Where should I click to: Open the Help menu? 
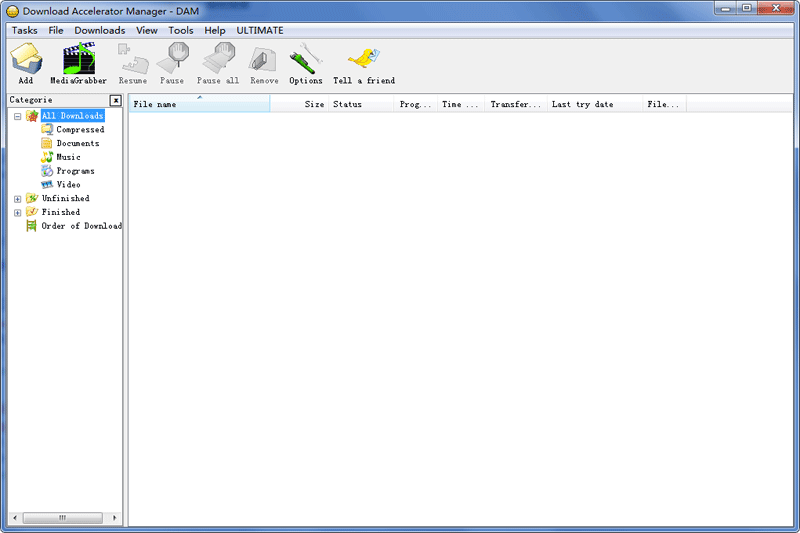215,31
